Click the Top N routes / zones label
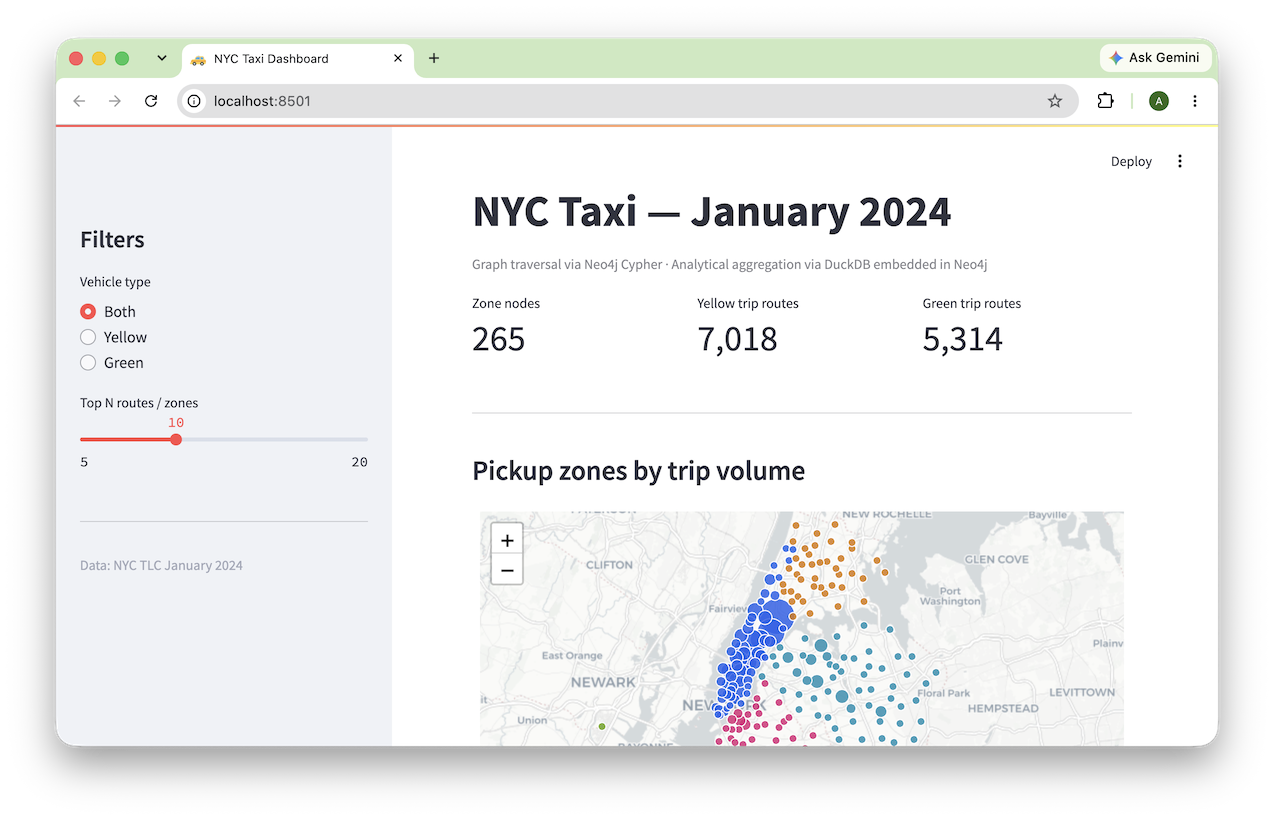Viewport: 1274px width, 820px height. point(139,403)
